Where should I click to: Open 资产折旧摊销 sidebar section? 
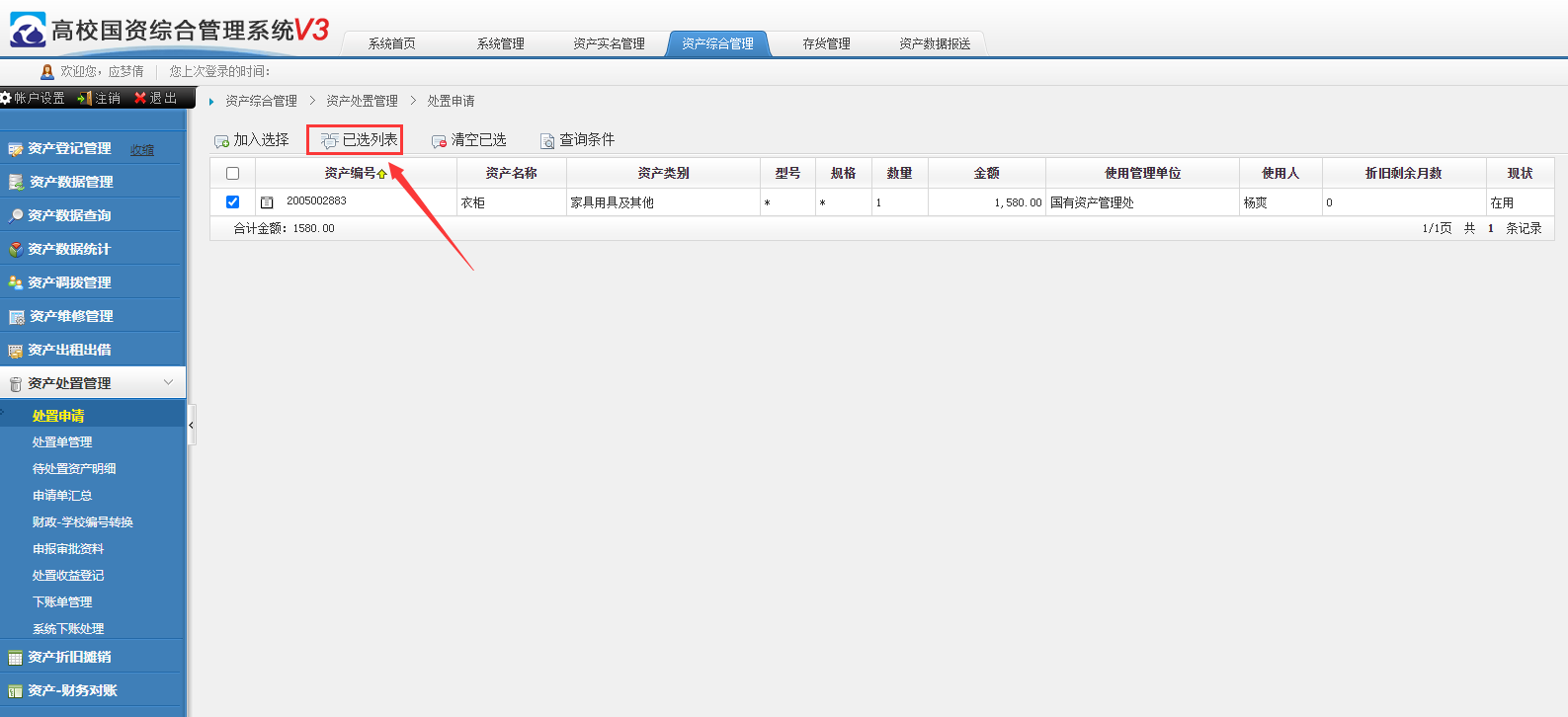coord(69,657)
